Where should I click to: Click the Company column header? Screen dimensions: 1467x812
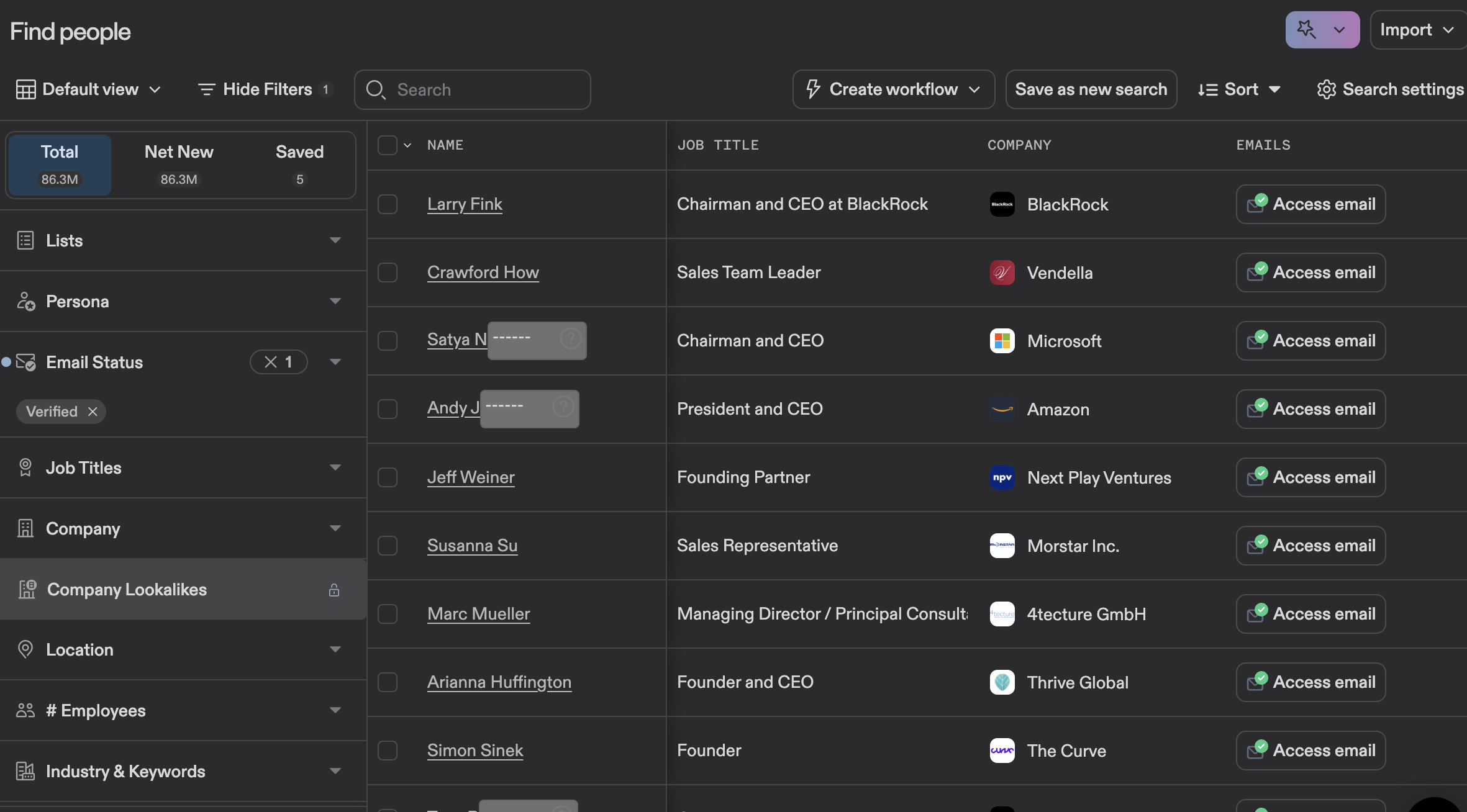pyautogui.click(x=1019, y=145)
